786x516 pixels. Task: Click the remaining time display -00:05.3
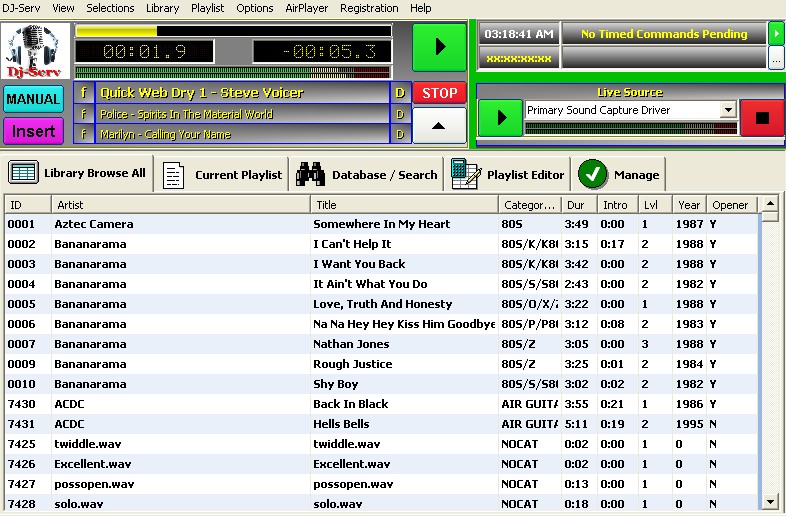point(322,51)
